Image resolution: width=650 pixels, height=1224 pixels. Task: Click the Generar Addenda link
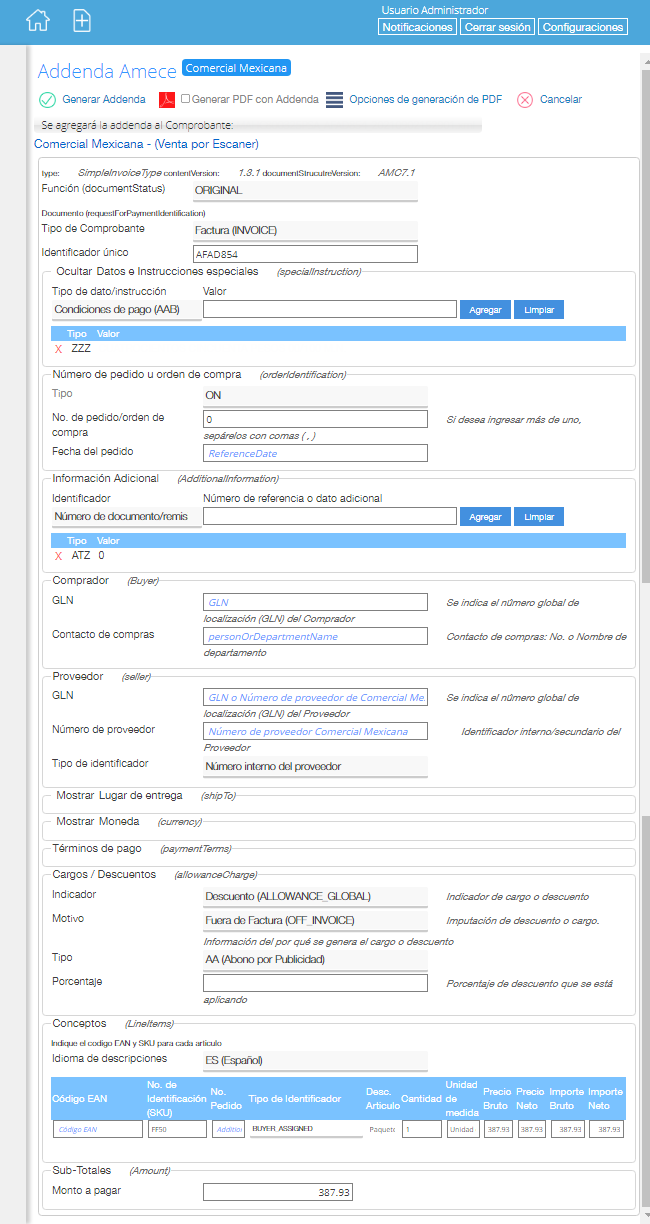tap(104, 99)
